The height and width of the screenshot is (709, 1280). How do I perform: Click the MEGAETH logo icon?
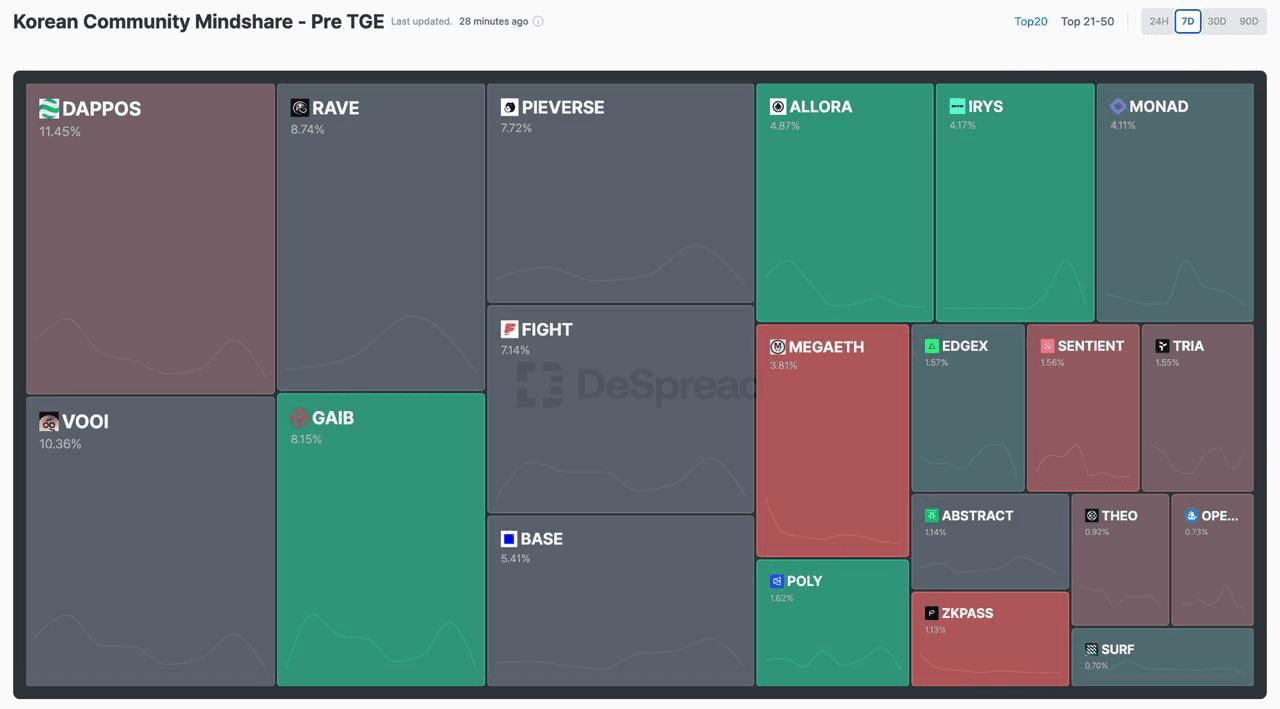tap(777, 347)
